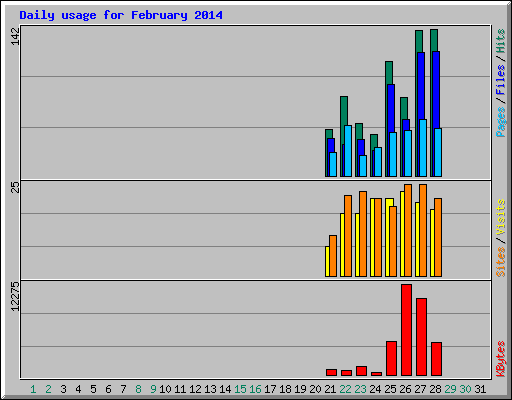
Task: Click the 142 axis value
Action: (15, 36)
